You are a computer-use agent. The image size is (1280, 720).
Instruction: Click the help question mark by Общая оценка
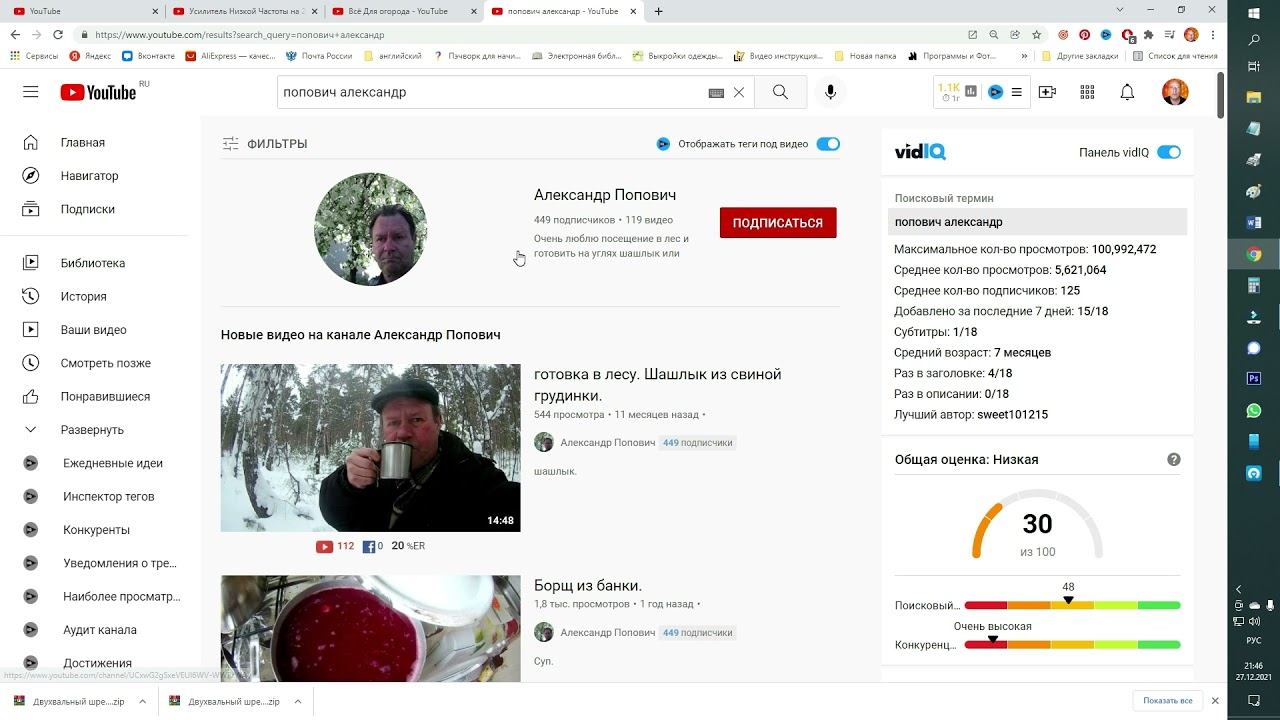pyautogui.click(x=1174, y=460)
